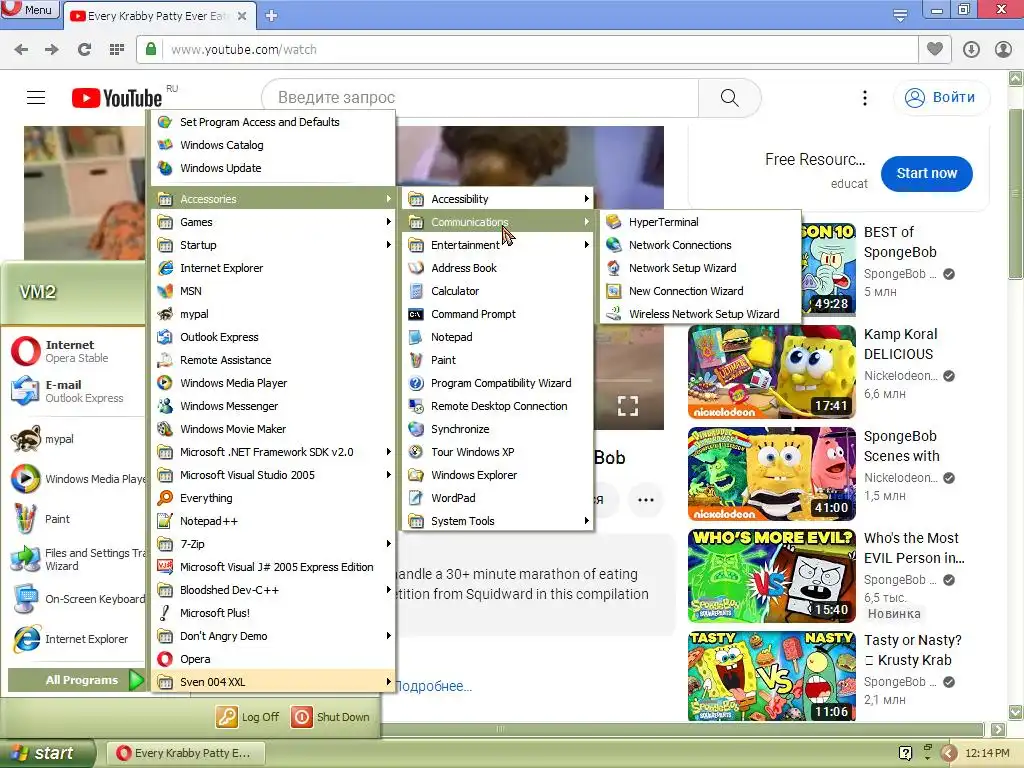Launch Command Prompt
1024x768 pixels.
498,314
